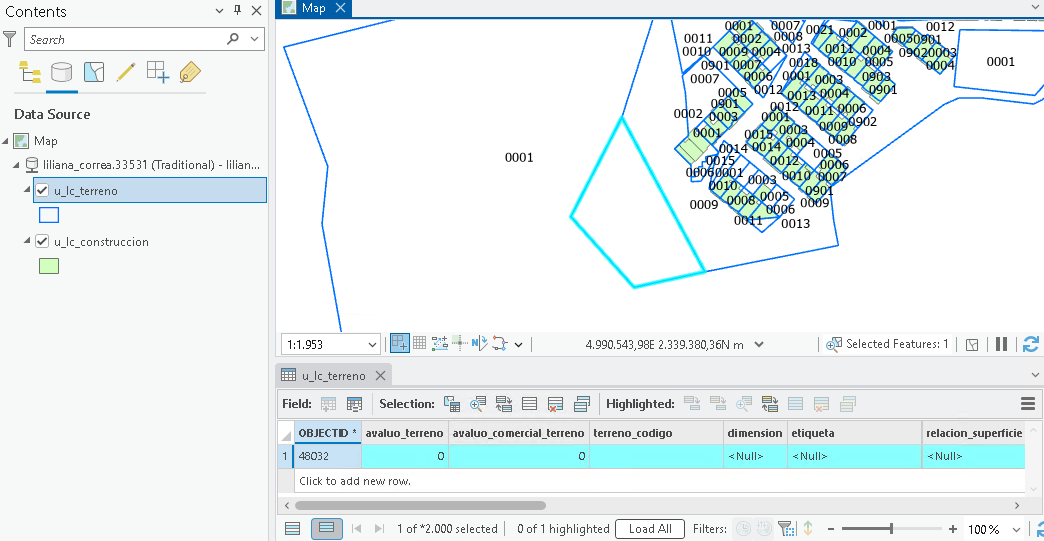
Task: Click the Load All button
Action: tap(650, 528)
